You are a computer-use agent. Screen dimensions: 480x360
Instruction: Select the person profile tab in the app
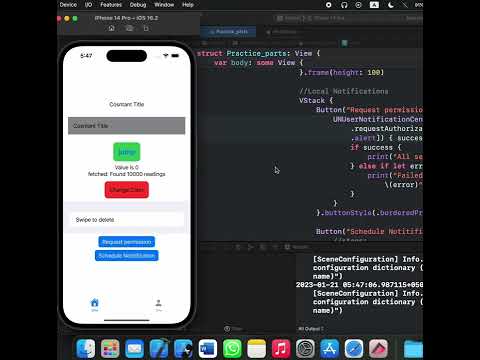coord(159,305)
